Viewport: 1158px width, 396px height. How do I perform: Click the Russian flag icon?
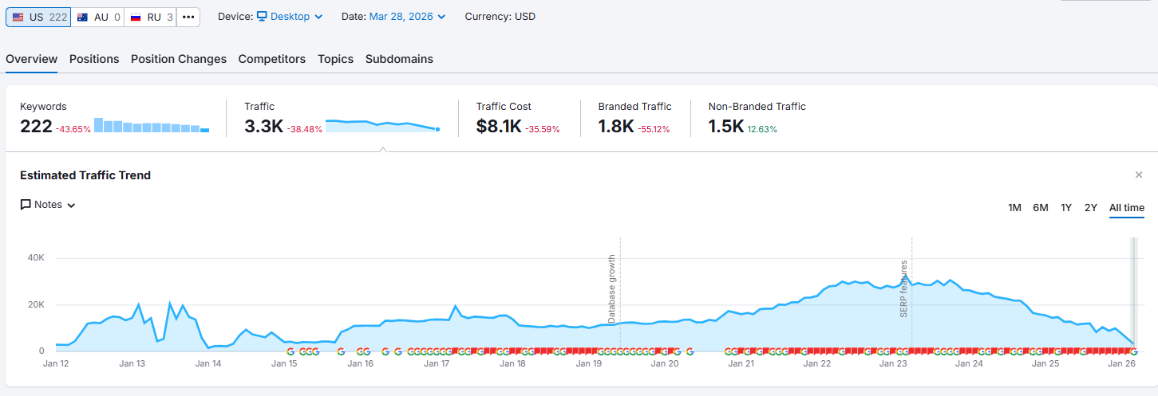136,17
